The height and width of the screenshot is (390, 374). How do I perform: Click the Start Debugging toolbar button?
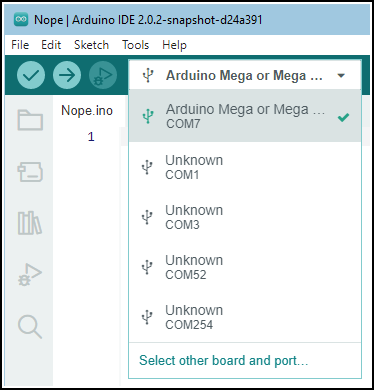(103, 75)
